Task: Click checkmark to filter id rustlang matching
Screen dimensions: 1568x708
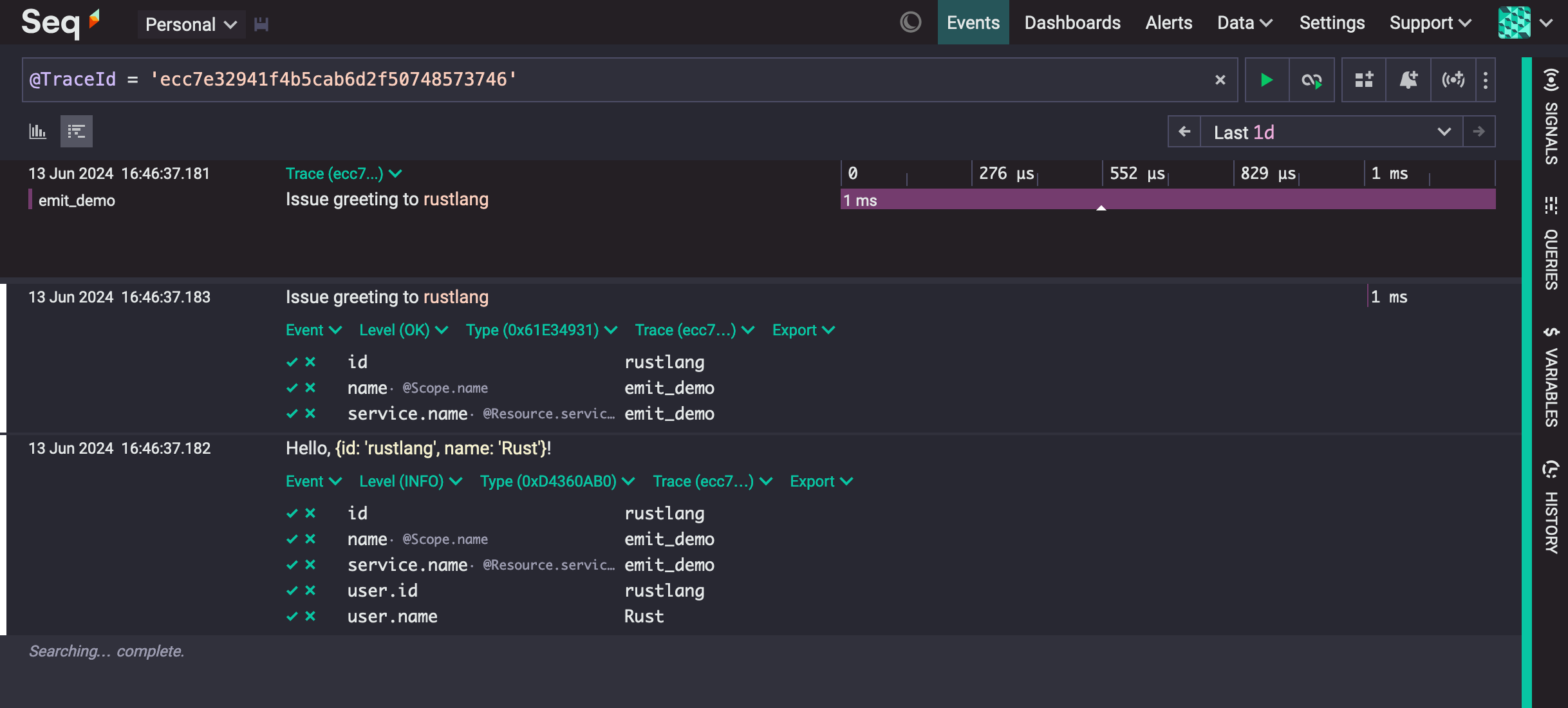Action: coord(292,362)
